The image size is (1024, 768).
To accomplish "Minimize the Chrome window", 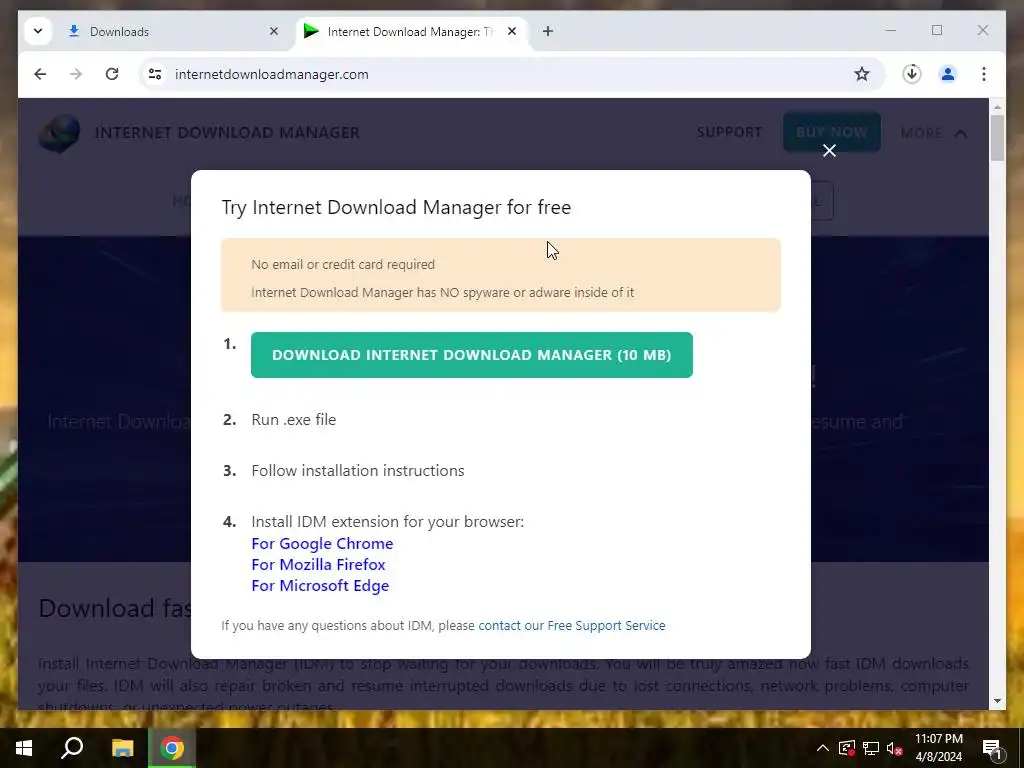I will pos(891,31).
